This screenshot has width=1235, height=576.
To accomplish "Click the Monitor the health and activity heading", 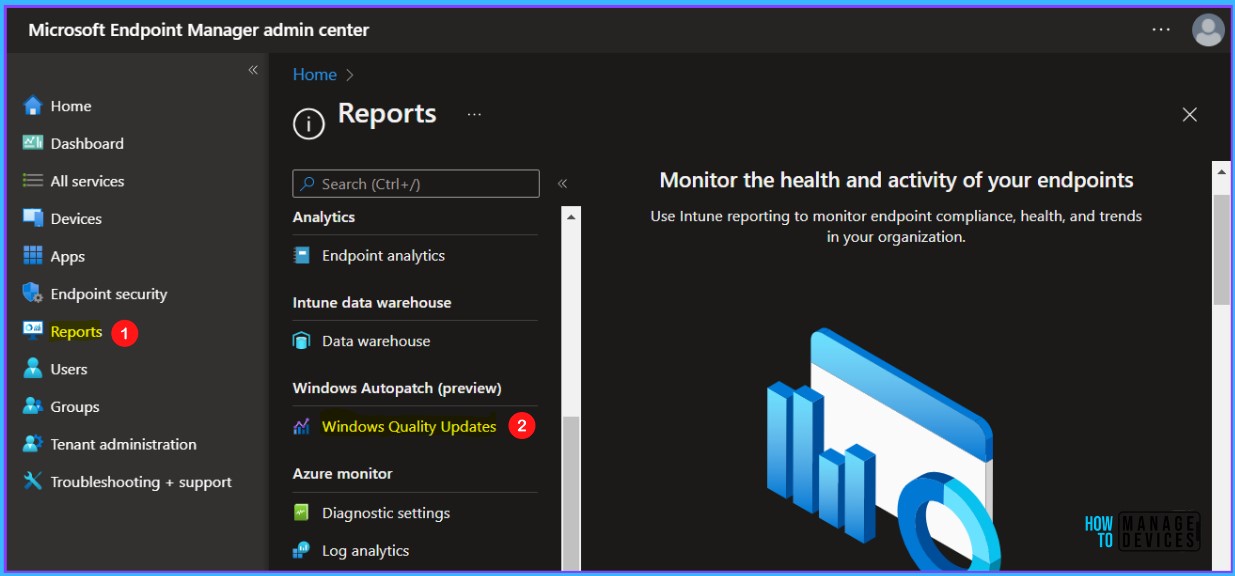I will click(x=896, y=181).
